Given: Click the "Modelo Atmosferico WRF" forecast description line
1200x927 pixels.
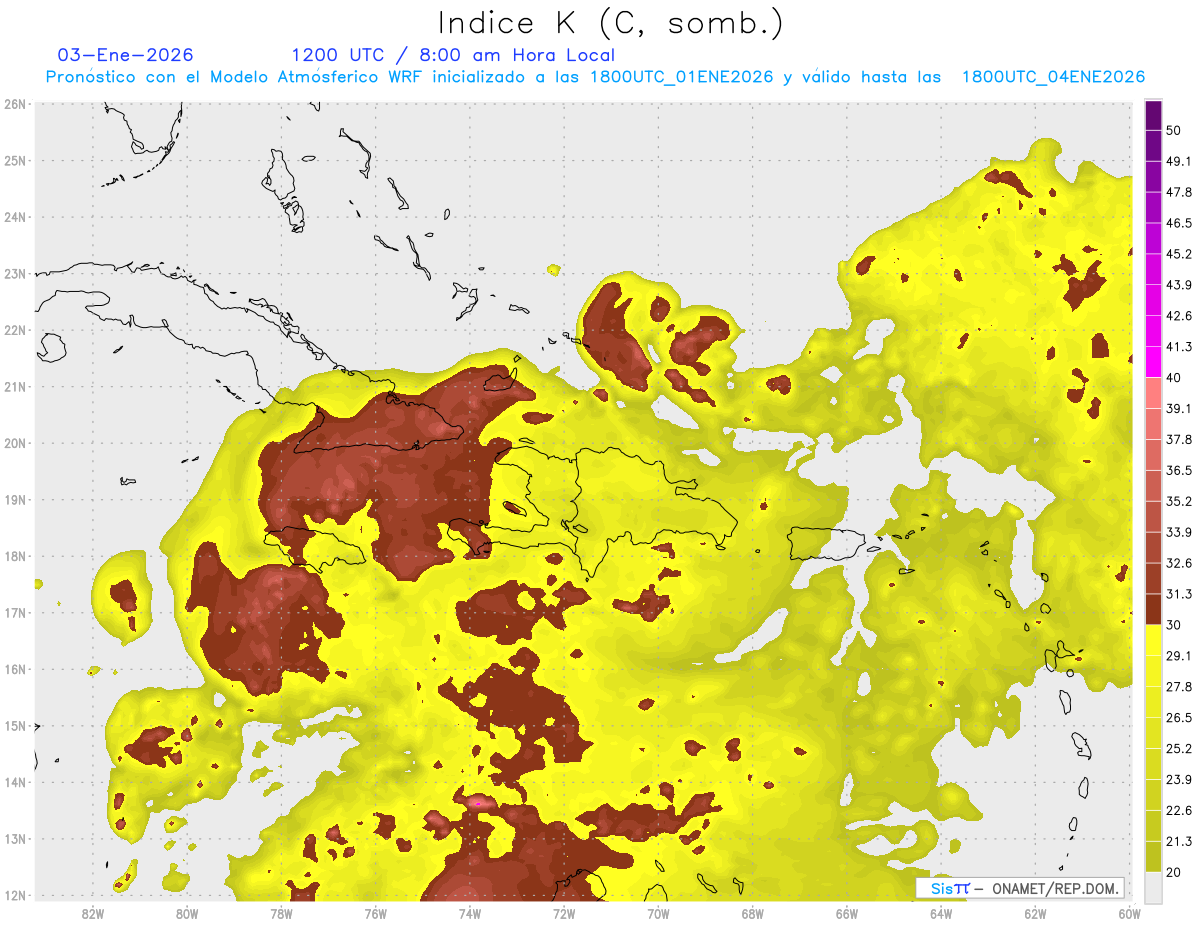Looking at the screenshot, I should (595, 77).
